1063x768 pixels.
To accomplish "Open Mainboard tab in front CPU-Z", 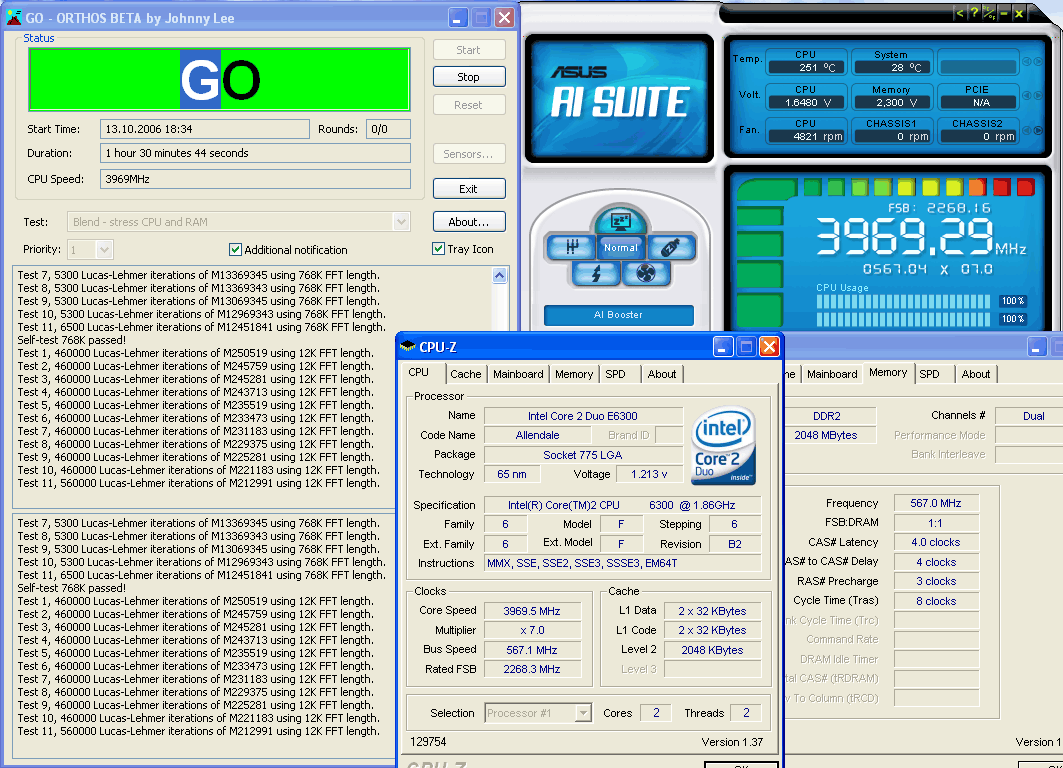I will pos(518,374).
